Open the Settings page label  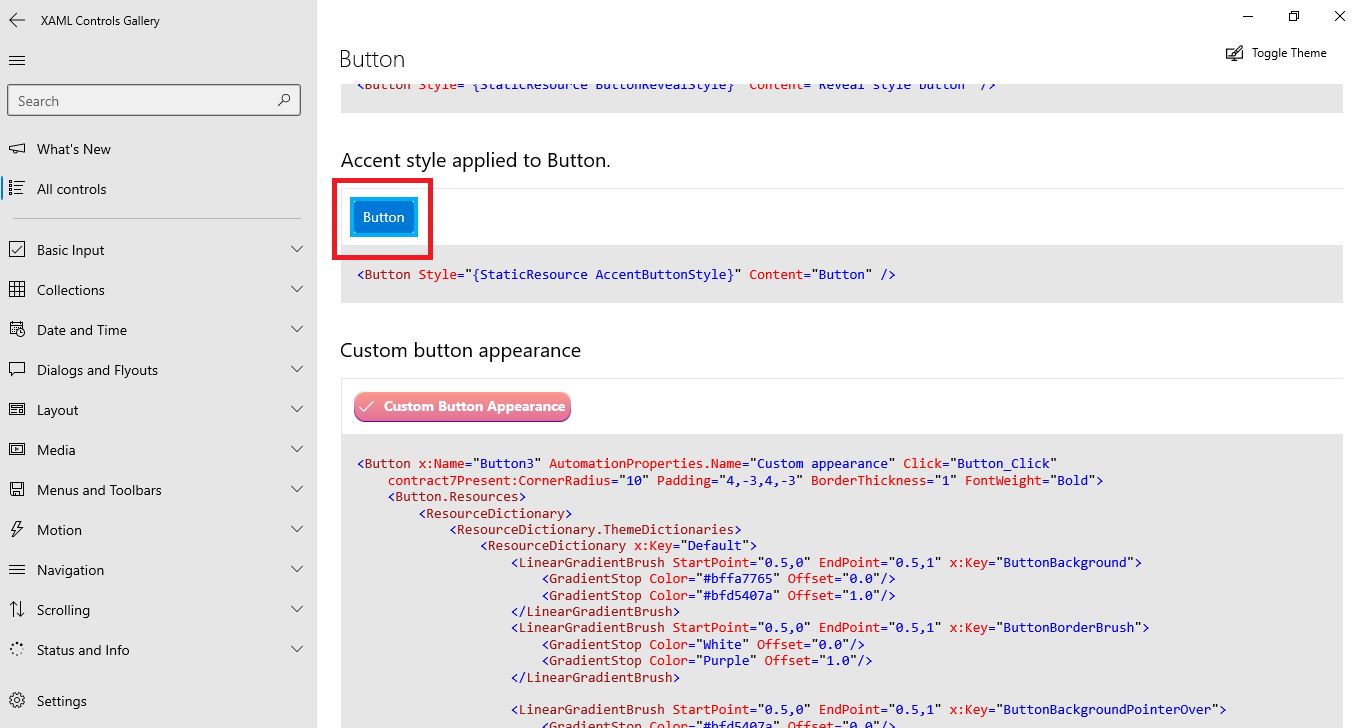point(62,701)
